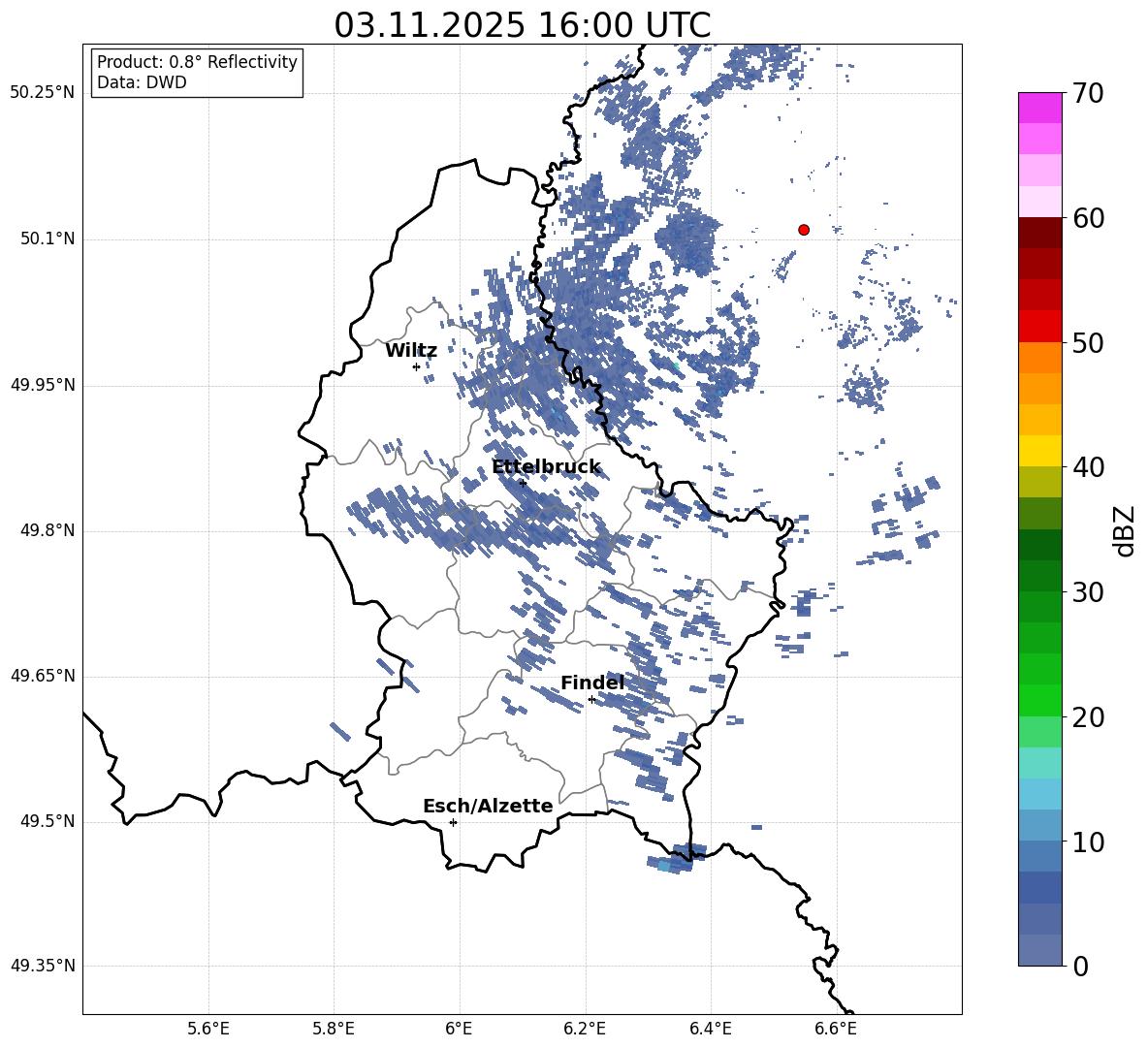Click the Ettelbruck station cross marker

(523, 483)
